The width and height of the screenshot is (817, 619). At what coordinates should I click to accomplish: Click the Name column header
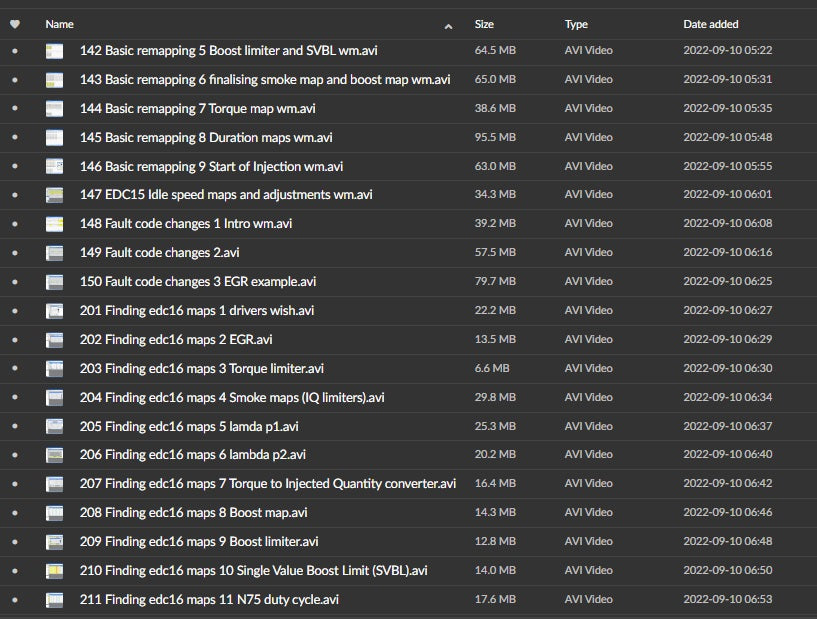tap(60, 24)
